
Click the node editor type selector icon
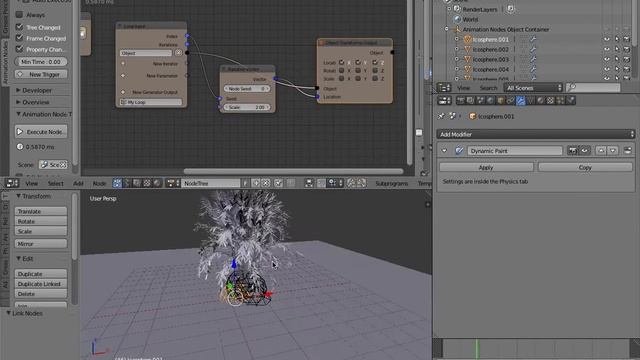click(x=12, y=183)
